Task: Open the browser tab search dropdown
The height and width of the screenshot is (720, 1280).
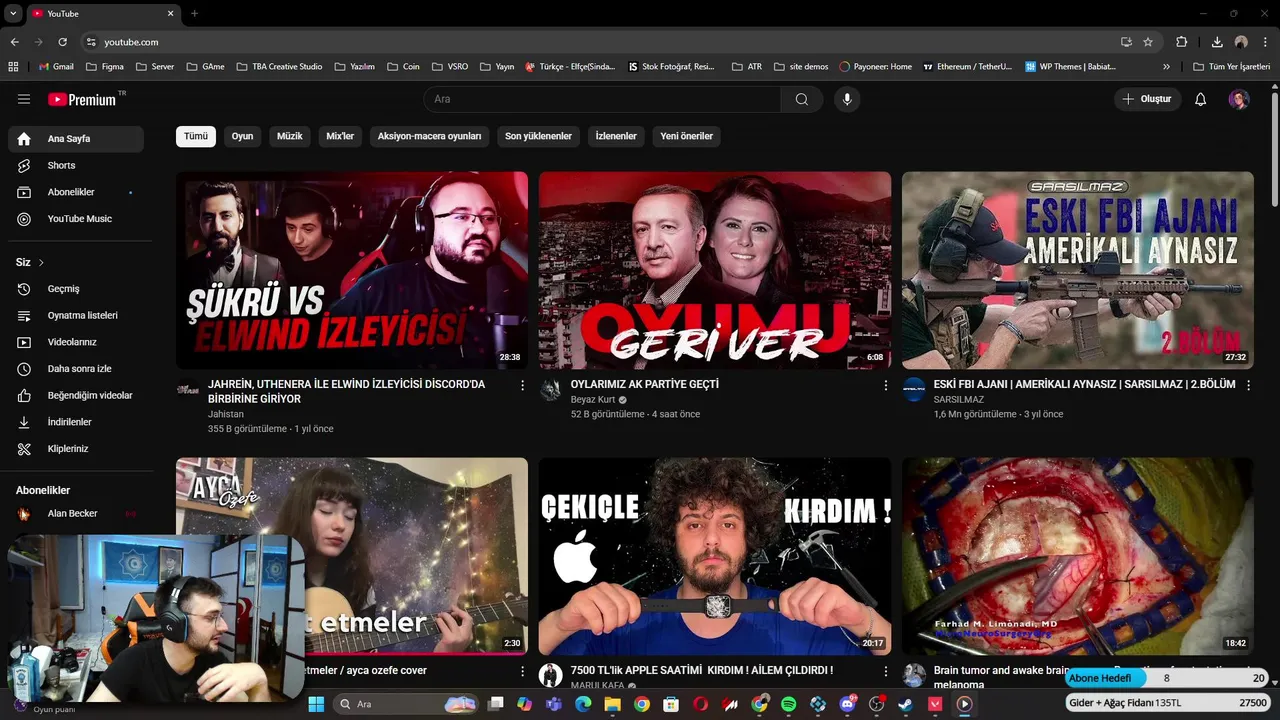Action: coord(13,13)
